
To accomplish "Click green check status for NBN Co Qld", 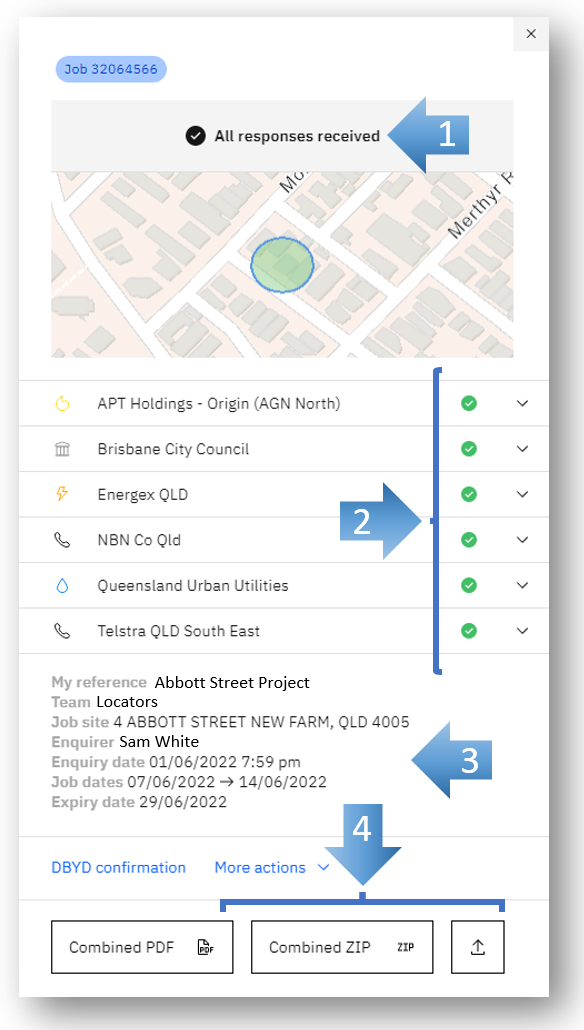I will tap(468, 540).
